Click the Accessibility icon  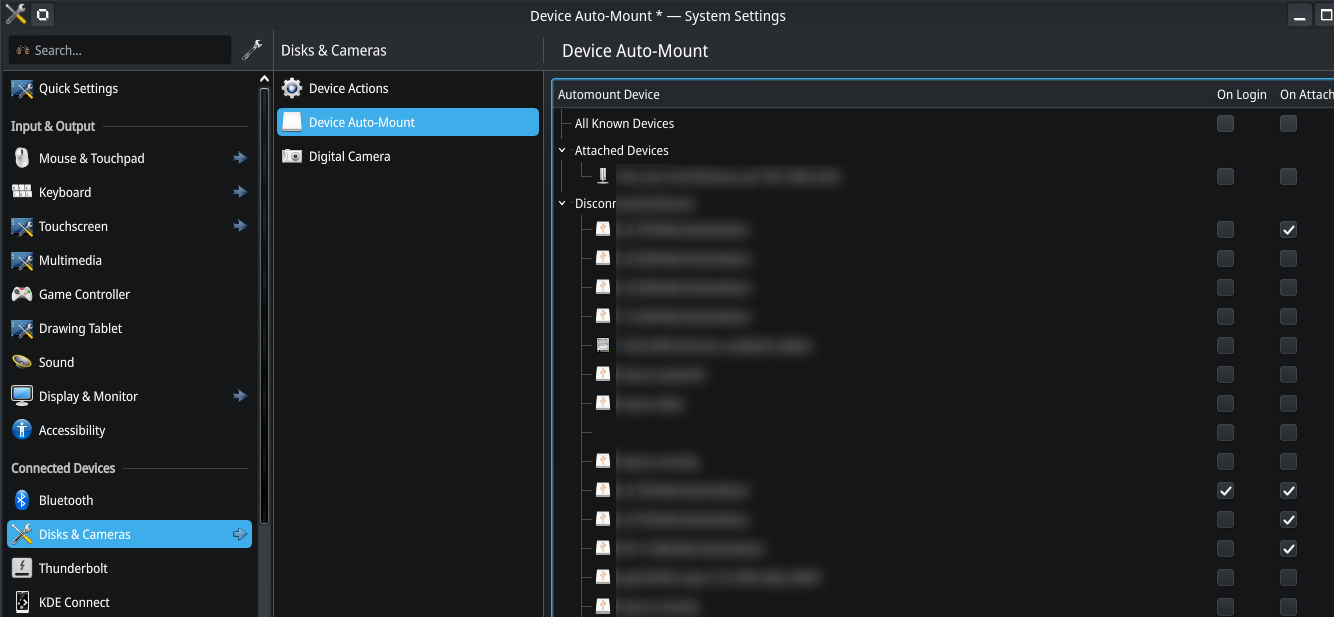(x=22, y=430)
